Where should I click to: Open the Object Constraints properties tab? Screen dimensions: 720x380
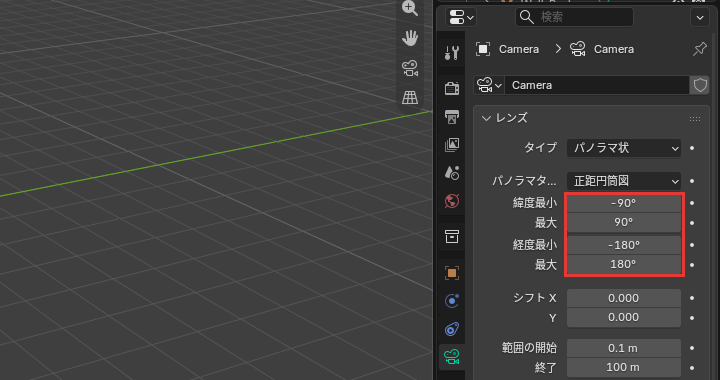[452, 329]
